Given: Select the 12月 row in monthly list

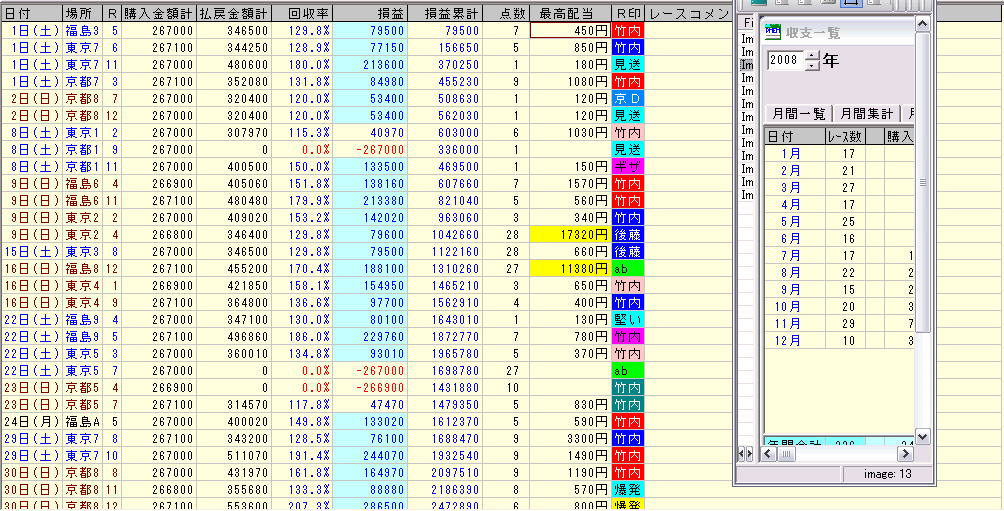Looking at the screenshot, I should click(x=788, y=341).
